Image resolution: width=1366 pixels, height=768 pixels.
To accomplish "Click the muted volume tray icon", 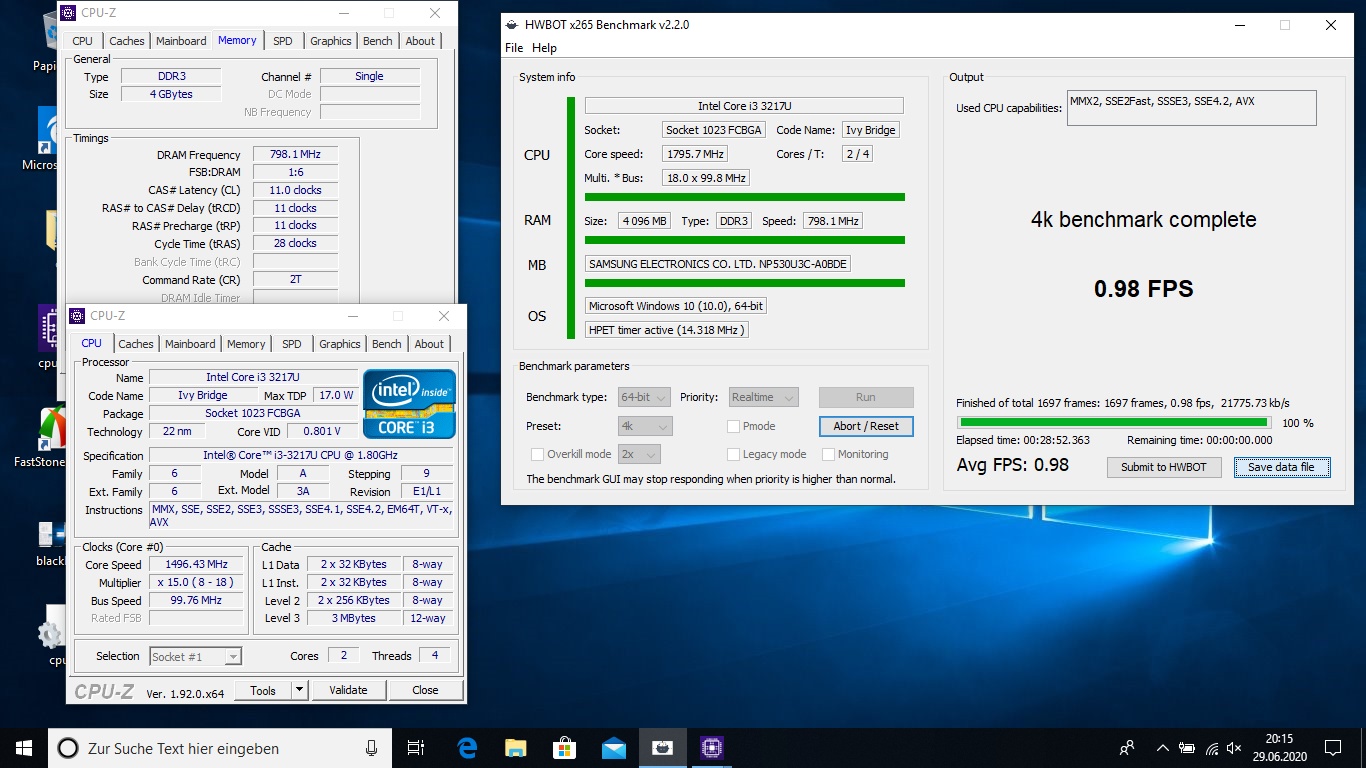I will (1235, 748).
